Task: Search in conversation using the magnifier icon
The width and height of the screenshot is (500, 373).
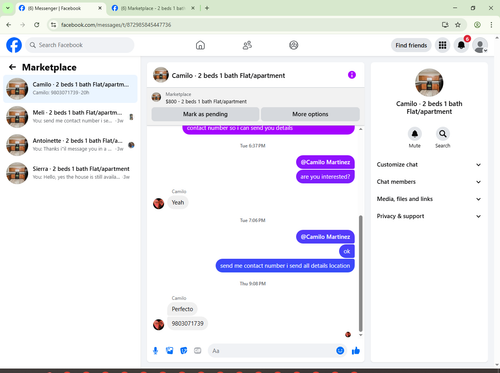Action: (x=443, y=134)
